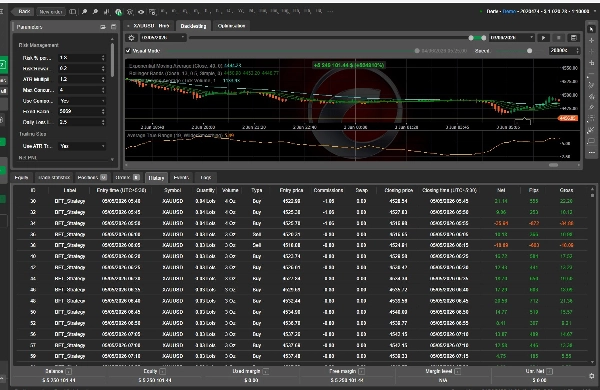Viewport: 600px width, 390px height.
Task: Click the chart horizontal scrollbar thumb
Action: pyautogui.click(x=553, y=165)
